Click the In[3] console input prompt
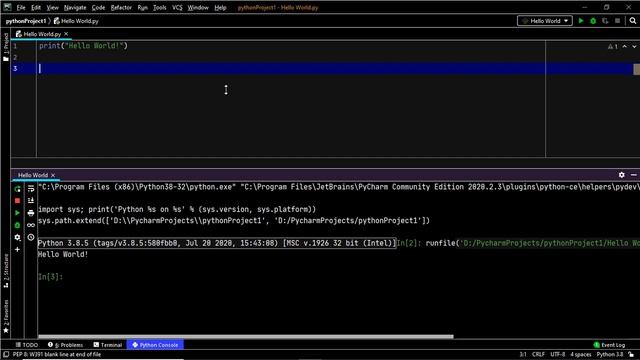Screen dimensions: 640x360 (50, 277)
